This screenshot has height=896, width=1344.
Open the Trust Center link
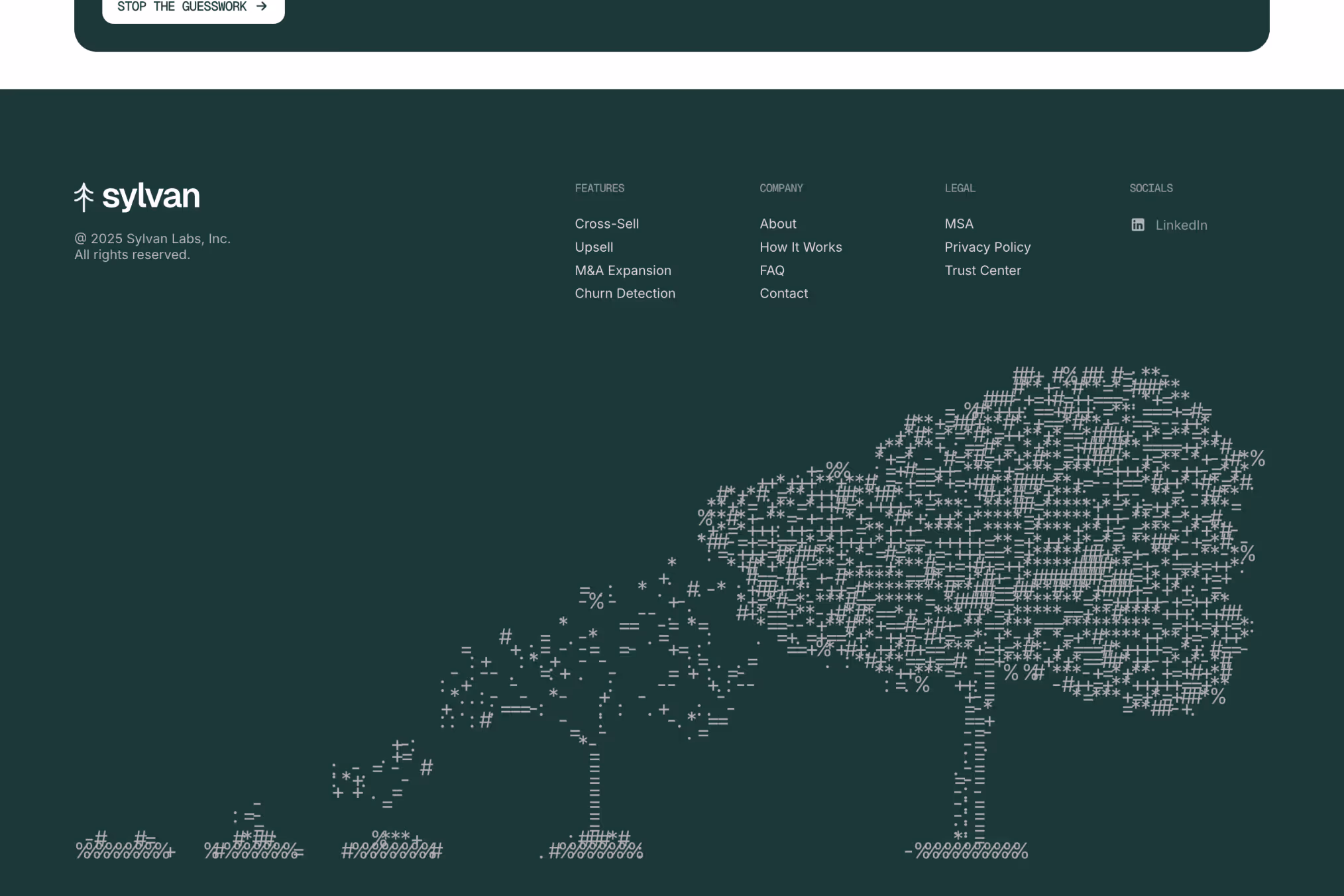(x=982, y=270)
